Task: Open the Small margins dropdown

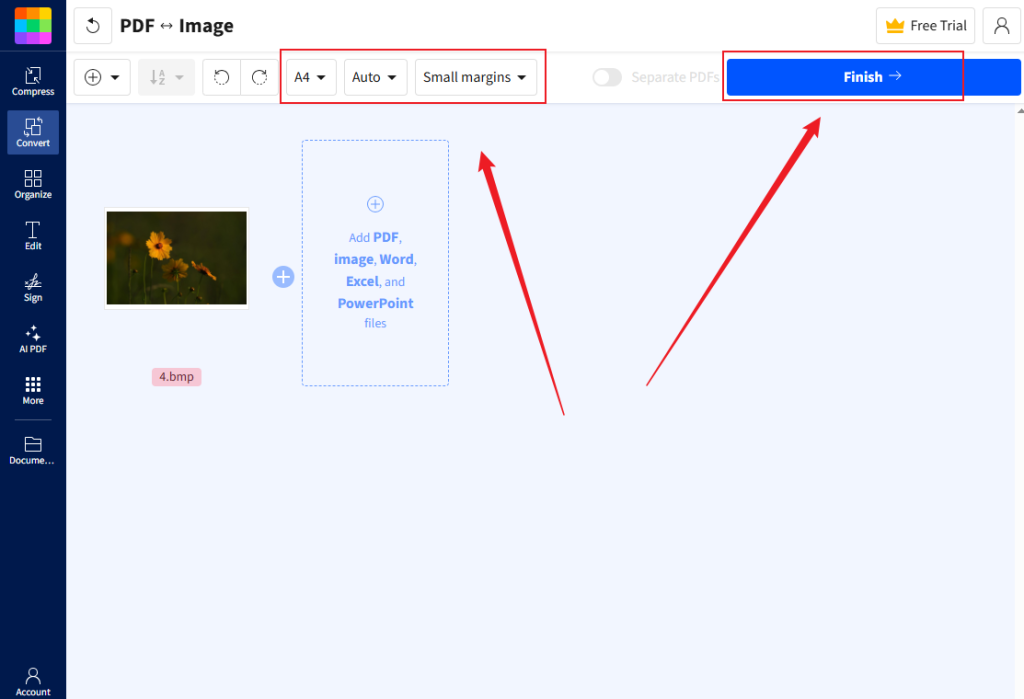Action: click(476, 76)
